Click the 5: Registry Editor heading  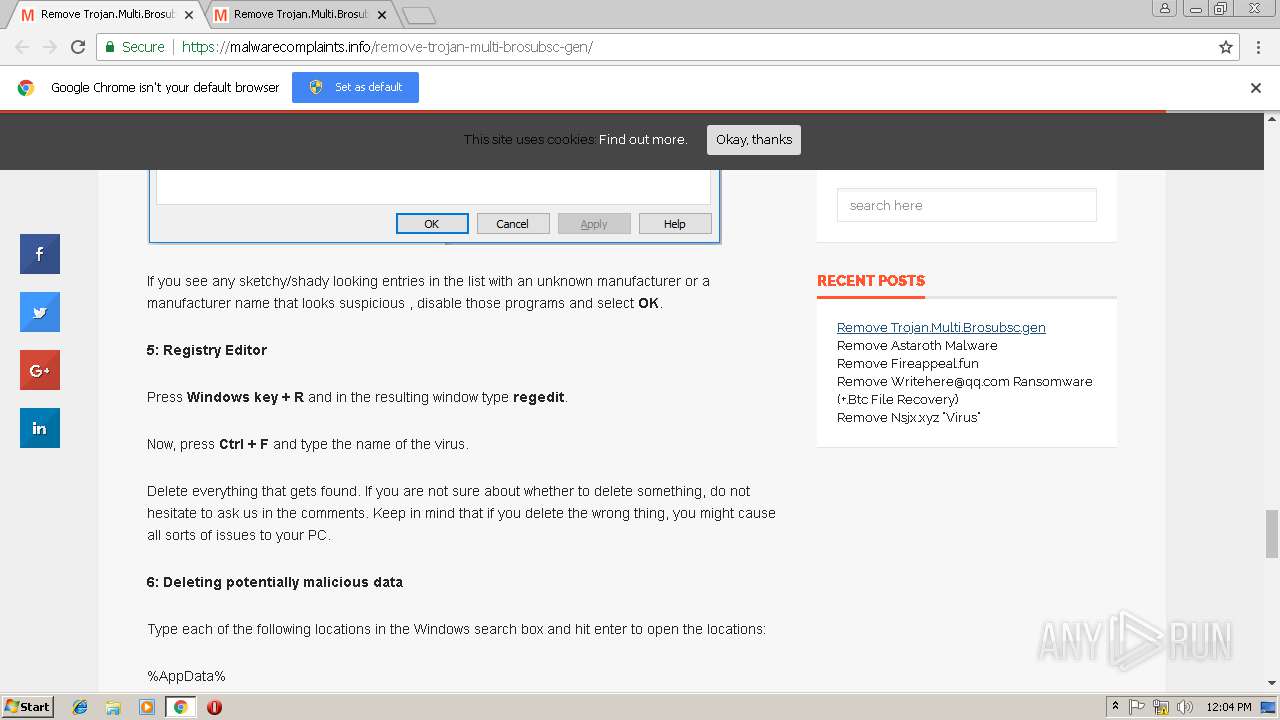207,350
